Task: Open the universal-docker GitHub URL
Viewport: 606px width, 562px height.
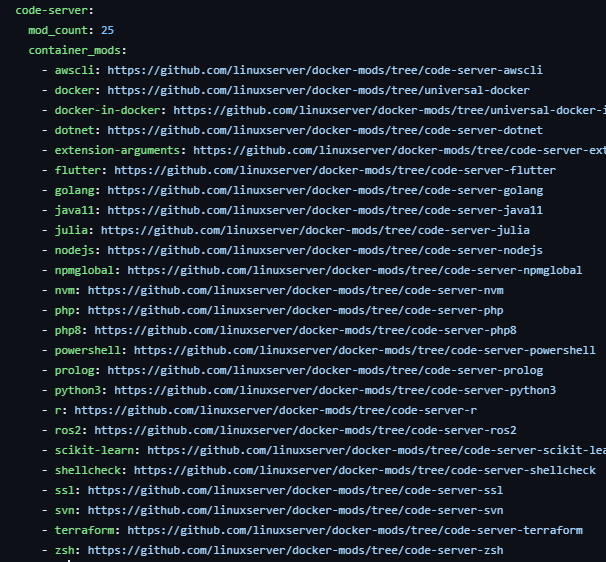Action: click(x=318, y=90)
